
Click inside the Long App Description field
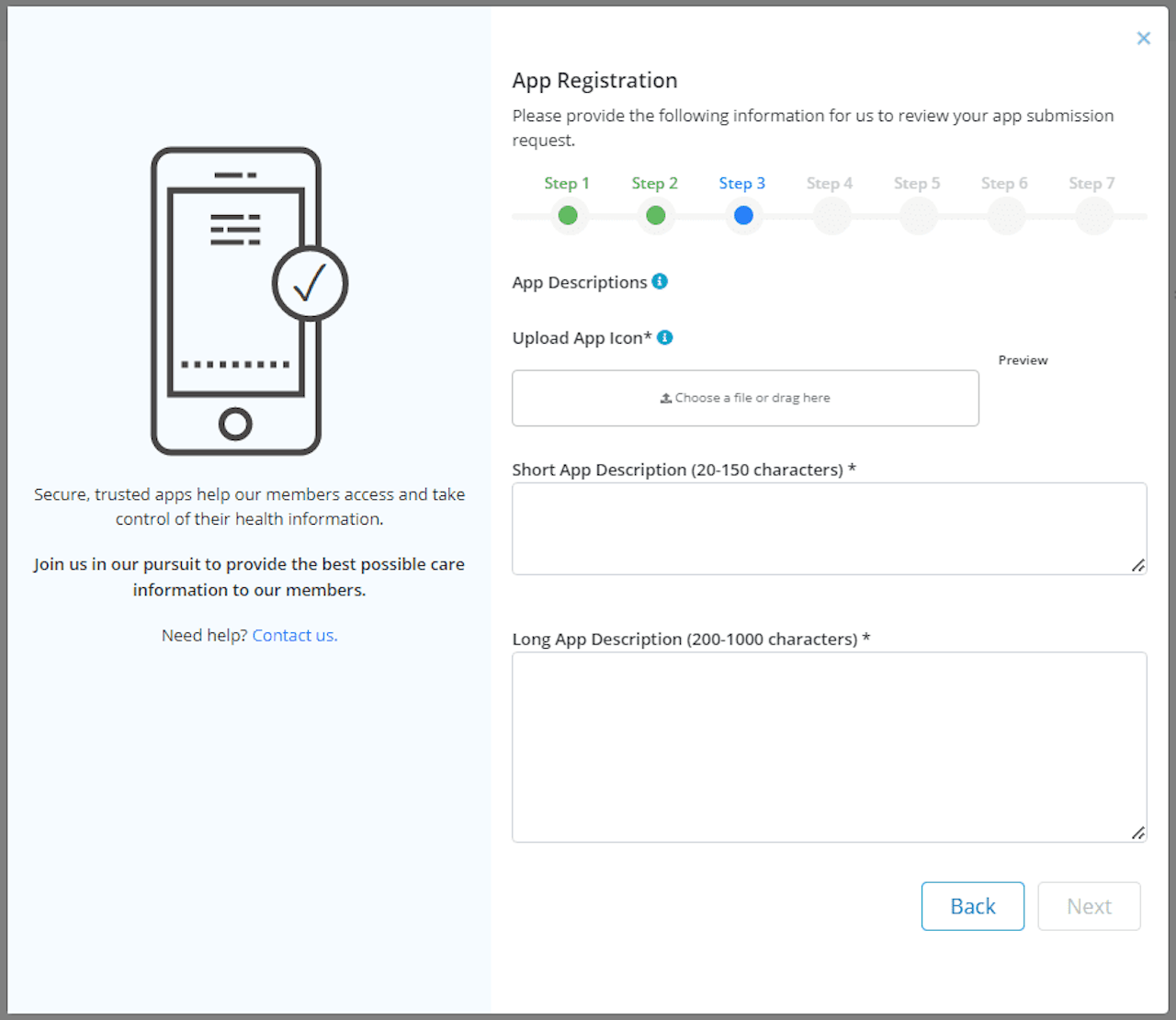click(x=829, y=746)
